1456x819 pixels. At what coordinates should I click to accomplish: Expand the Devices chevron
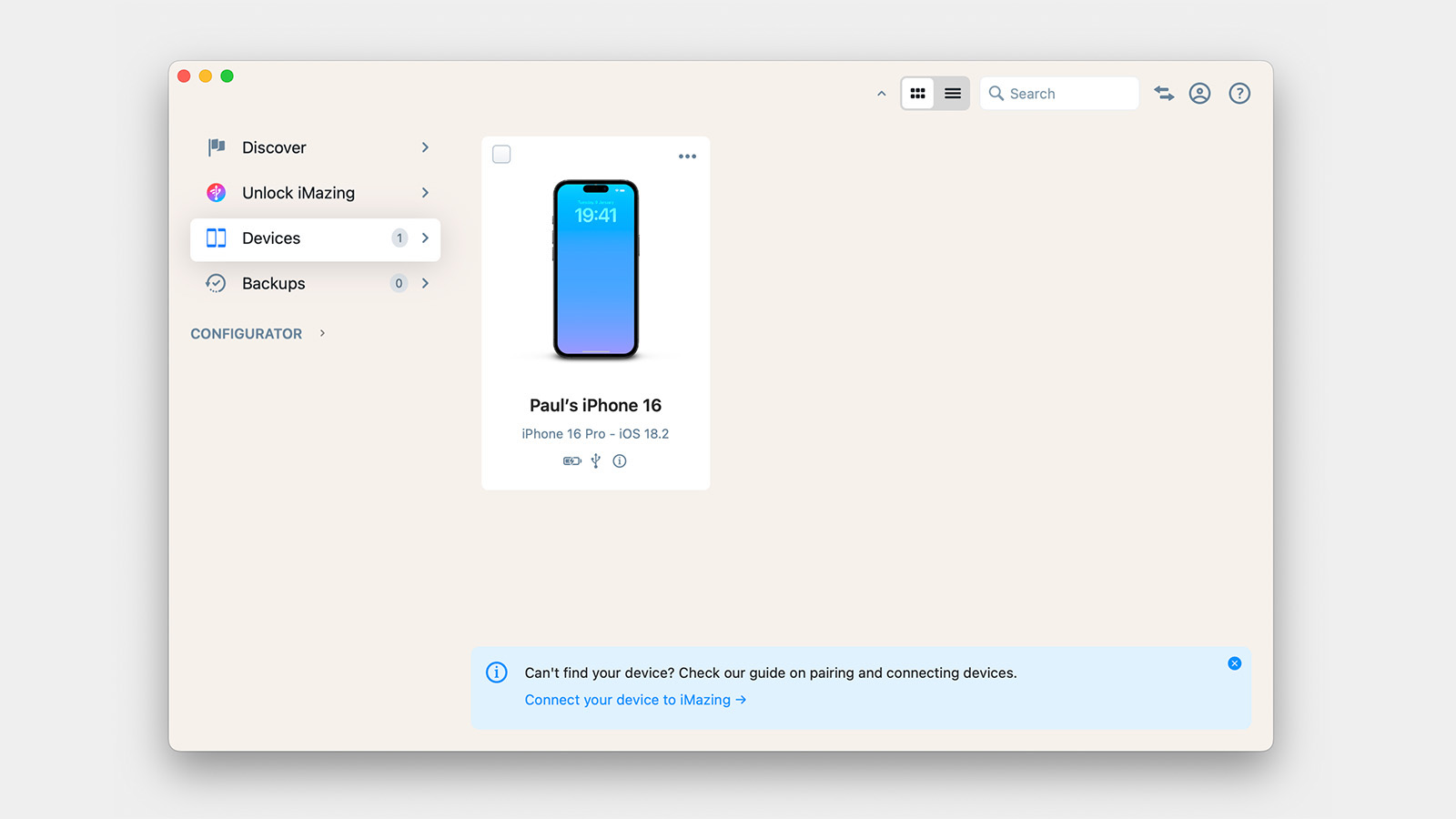point(425,238)
